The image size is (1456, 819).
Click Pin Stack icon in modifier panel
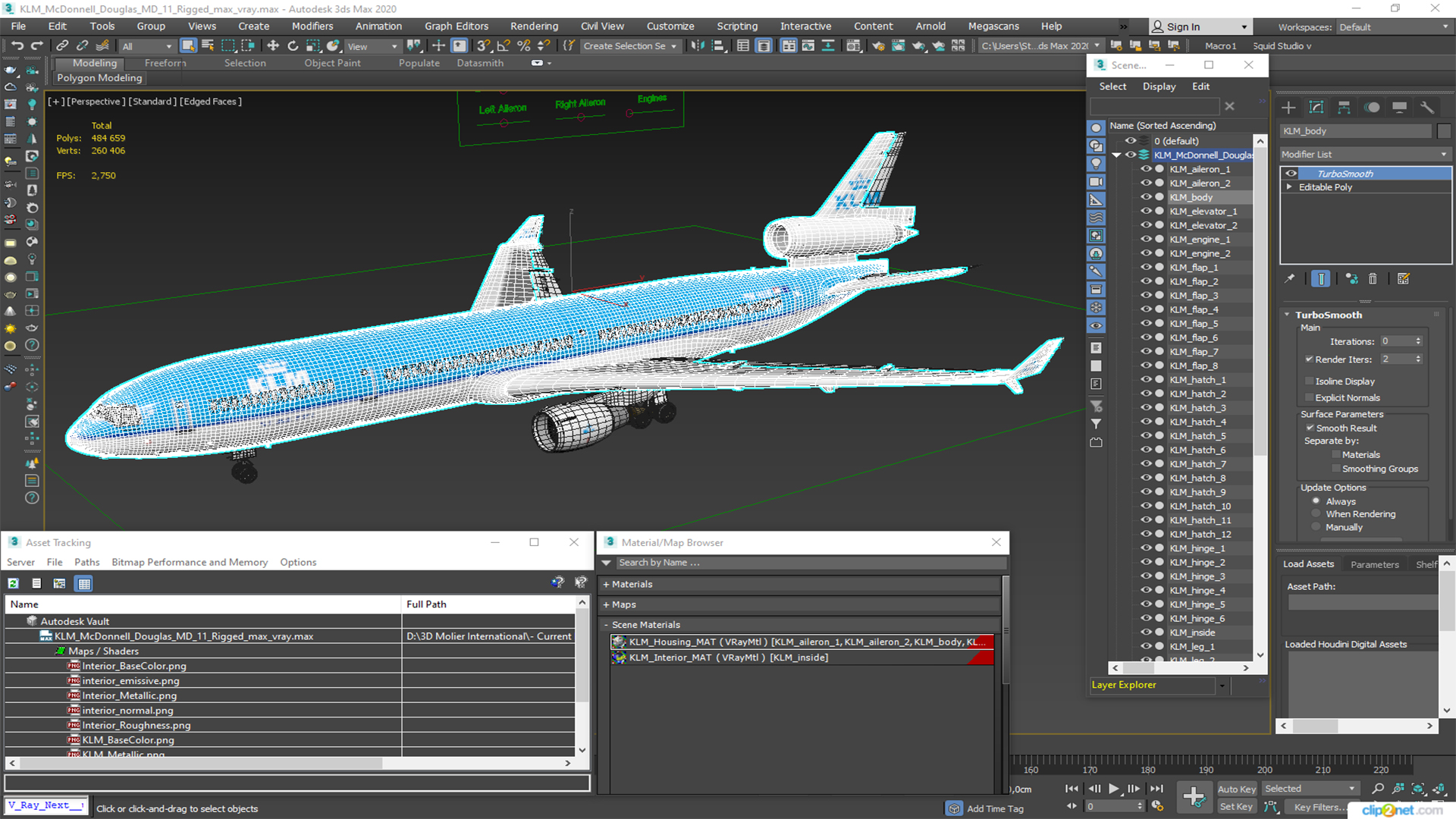[x=1289, y=278]
